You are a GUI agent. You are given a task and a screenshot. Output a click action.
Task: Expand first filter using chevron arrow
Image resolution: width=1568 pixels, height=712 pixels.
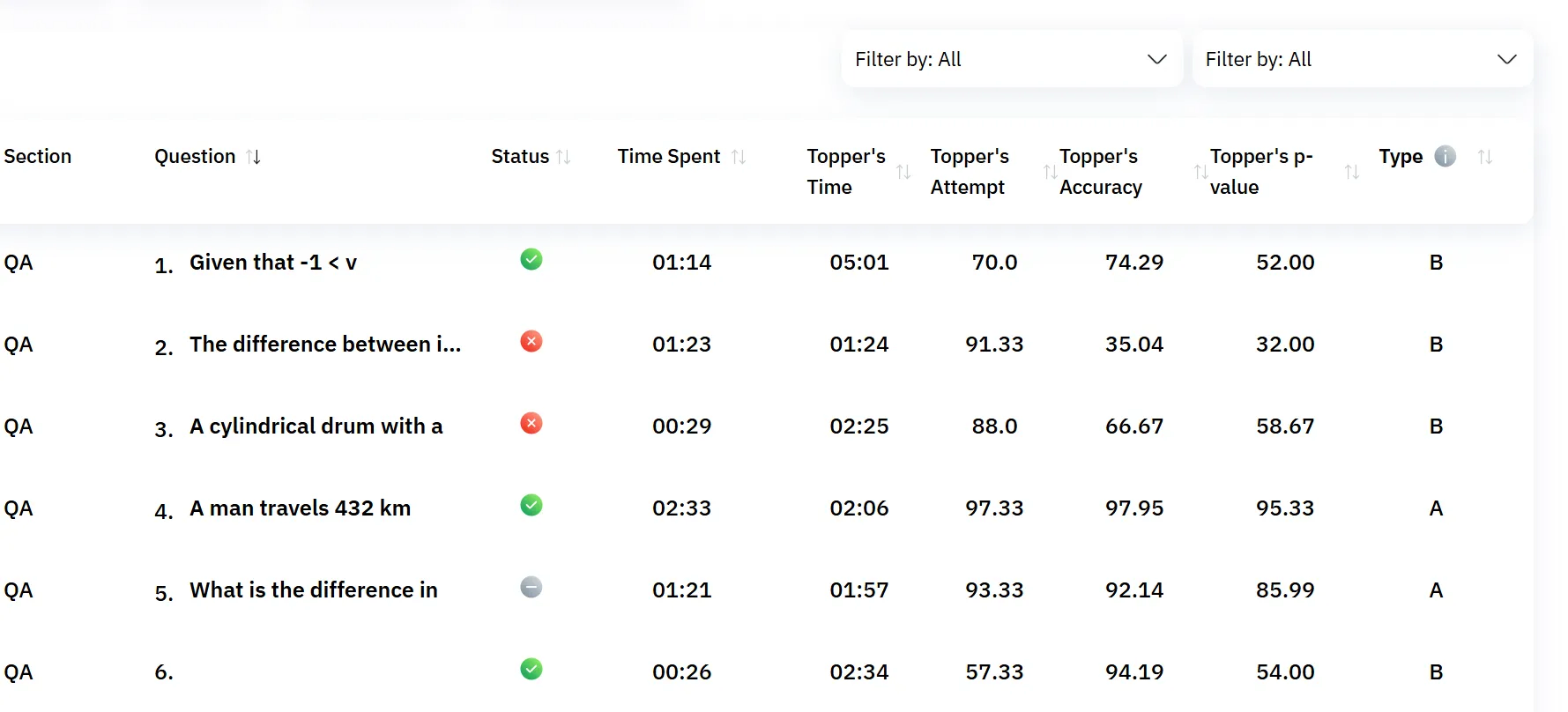click(1157, 59)
